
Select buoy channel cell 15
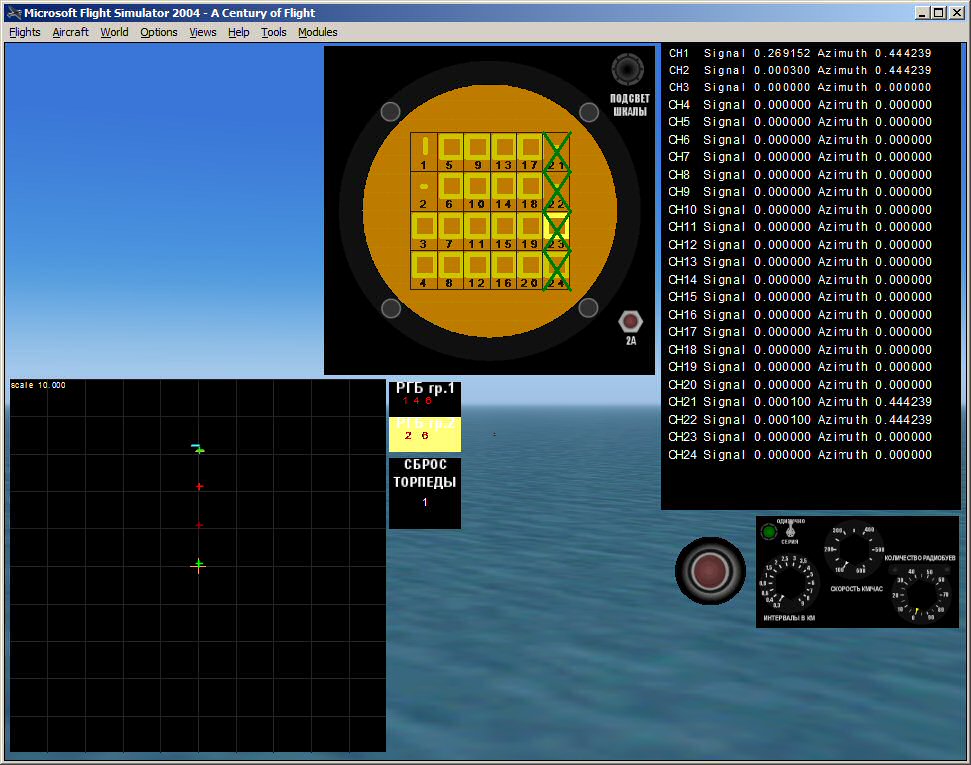(x=503, y=230)
